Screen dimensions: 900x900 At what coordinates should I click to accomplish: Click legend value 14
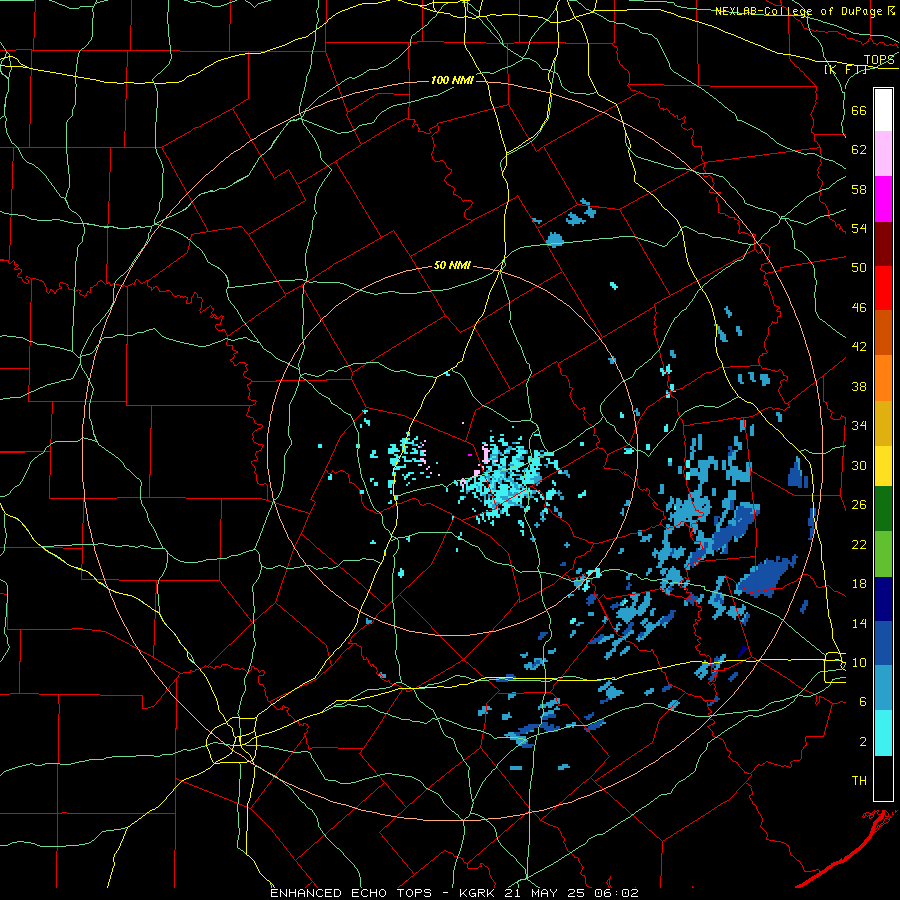[x=859, y=623]
